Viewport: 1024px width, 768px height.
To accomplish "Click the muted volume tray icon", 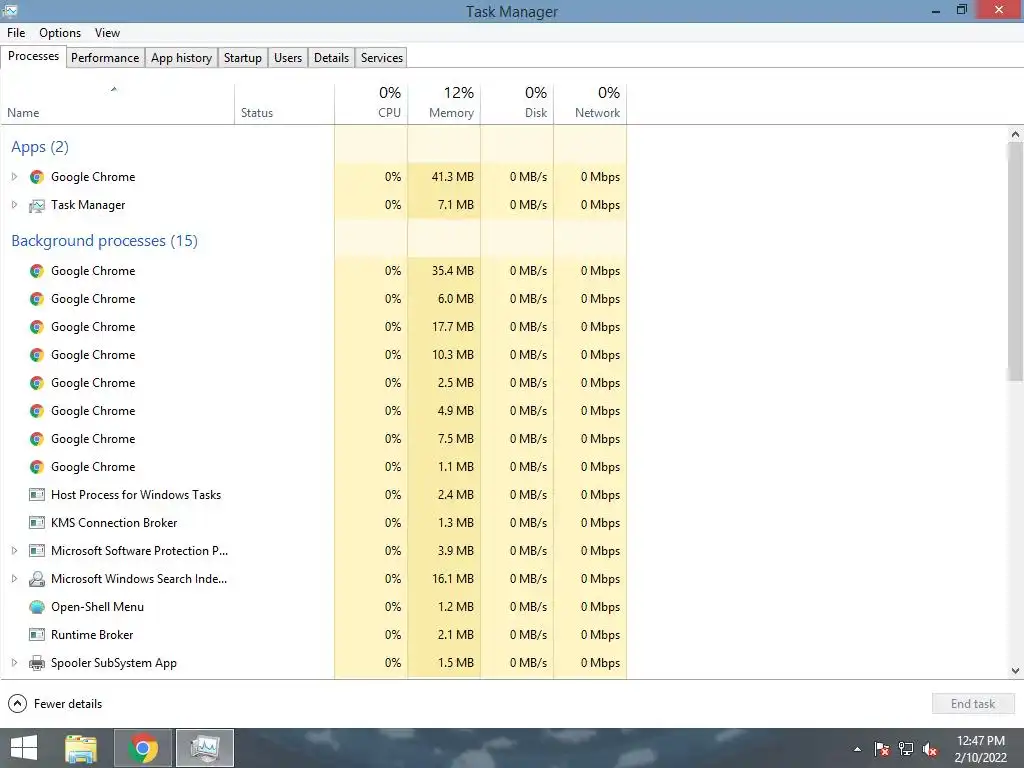I will click(931, 749).
